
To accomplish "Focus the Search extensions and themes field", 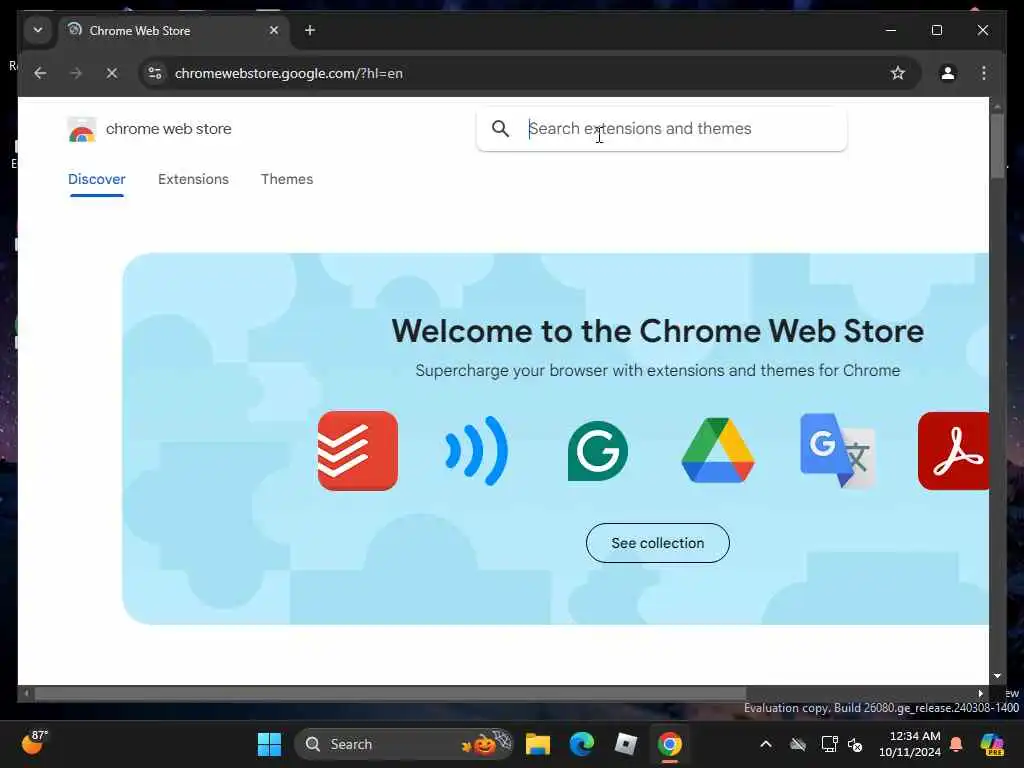I will (x=662, y=129).
